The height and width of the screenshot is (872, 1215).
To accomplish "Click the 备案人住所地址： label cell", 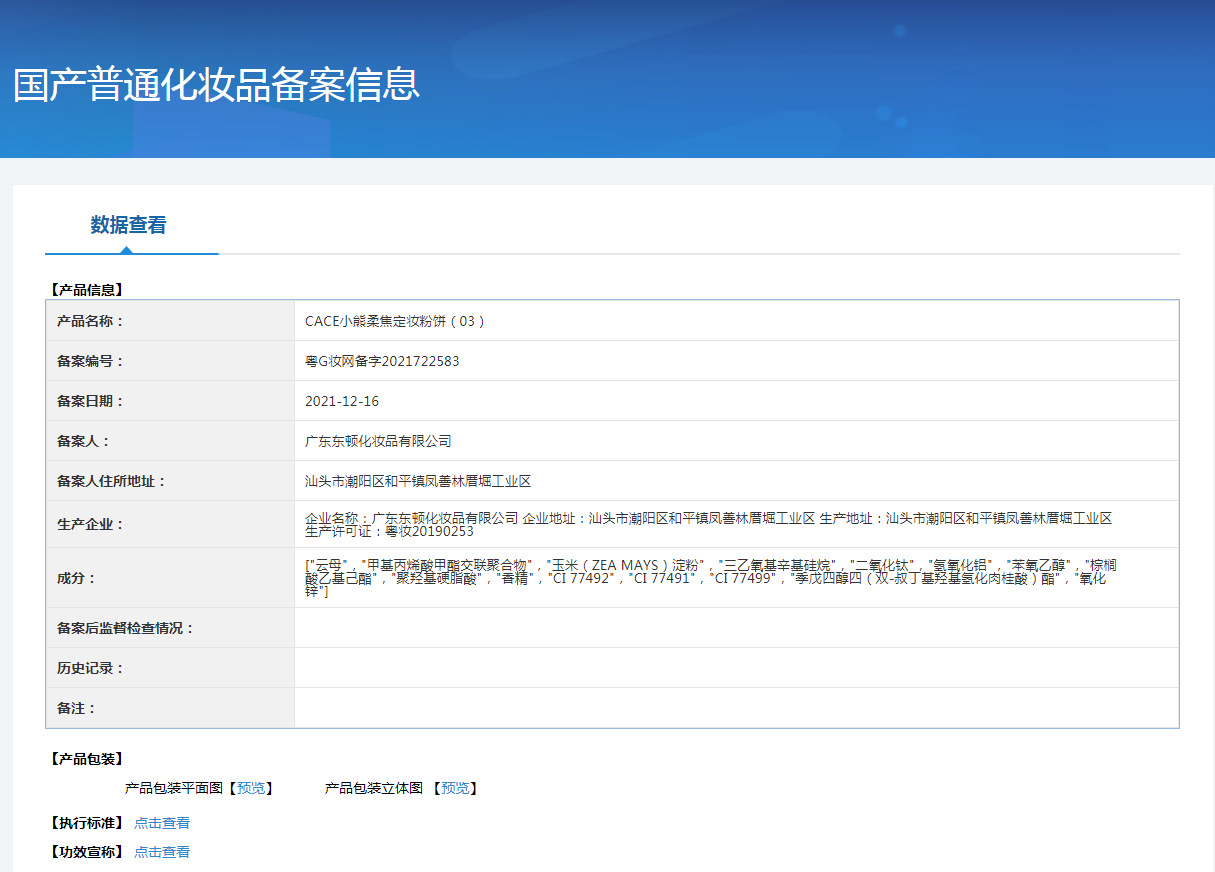I will [x=170, y=481].
